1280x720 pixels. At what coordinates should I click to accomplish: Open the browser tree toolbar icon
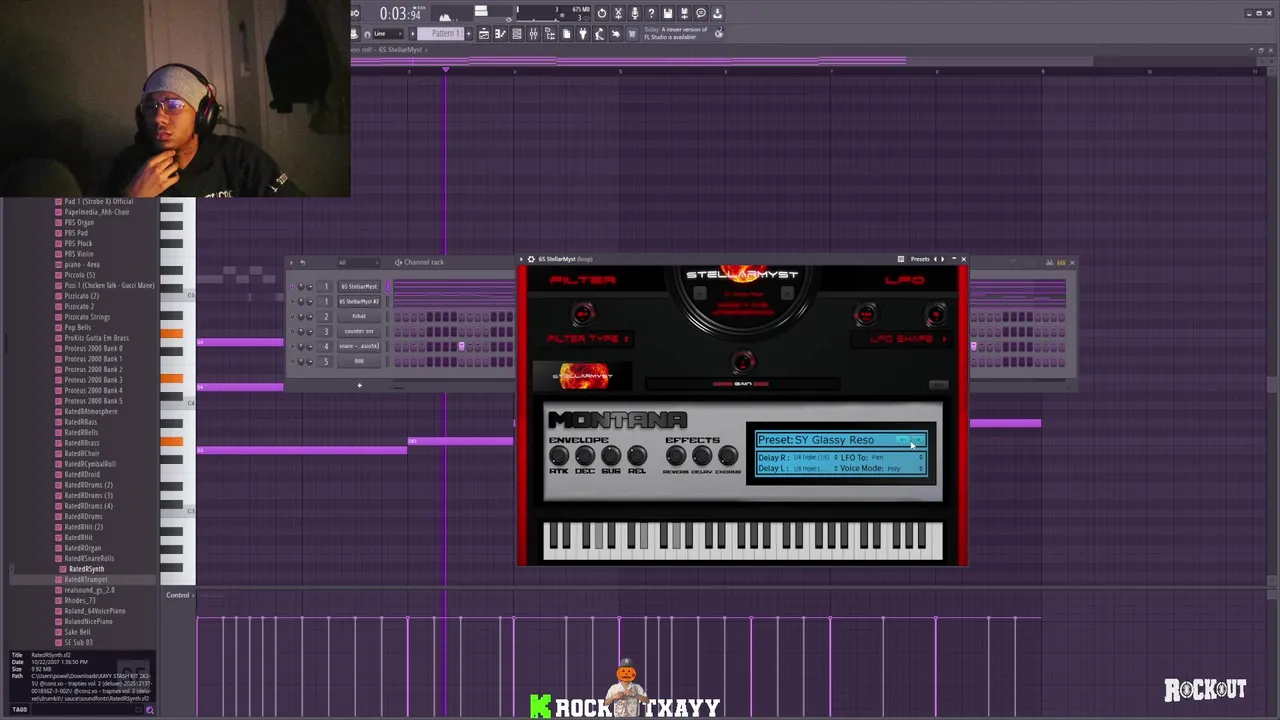pos(549,34)
